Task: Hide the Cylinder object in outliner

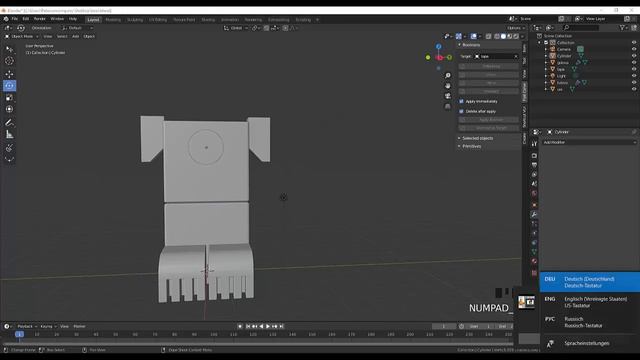Action: click(634, 56)
